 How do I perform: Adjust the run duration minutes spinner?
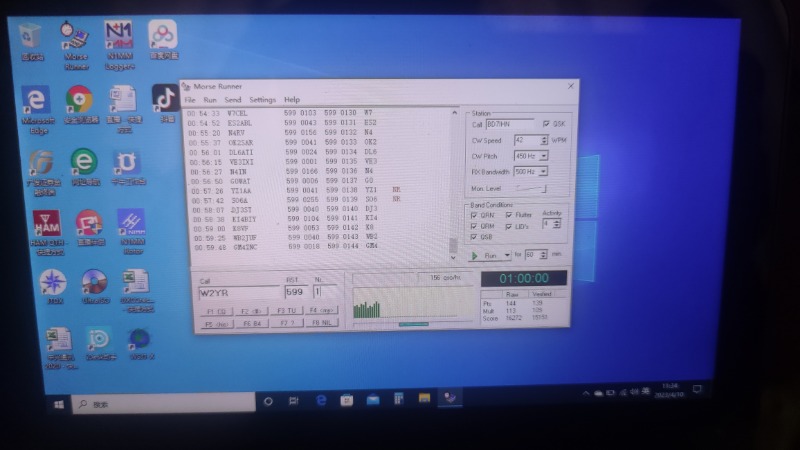[x=543, y=254]
